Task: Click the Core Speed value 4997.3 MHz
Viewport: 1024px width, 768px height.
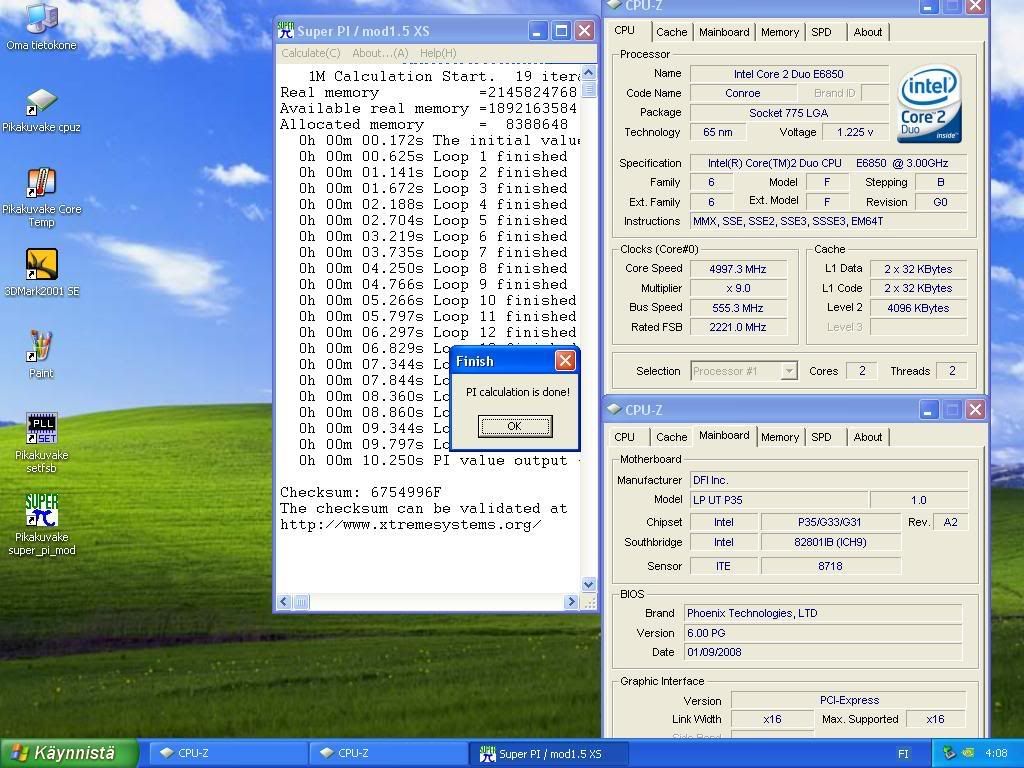Action: [738, 269]
